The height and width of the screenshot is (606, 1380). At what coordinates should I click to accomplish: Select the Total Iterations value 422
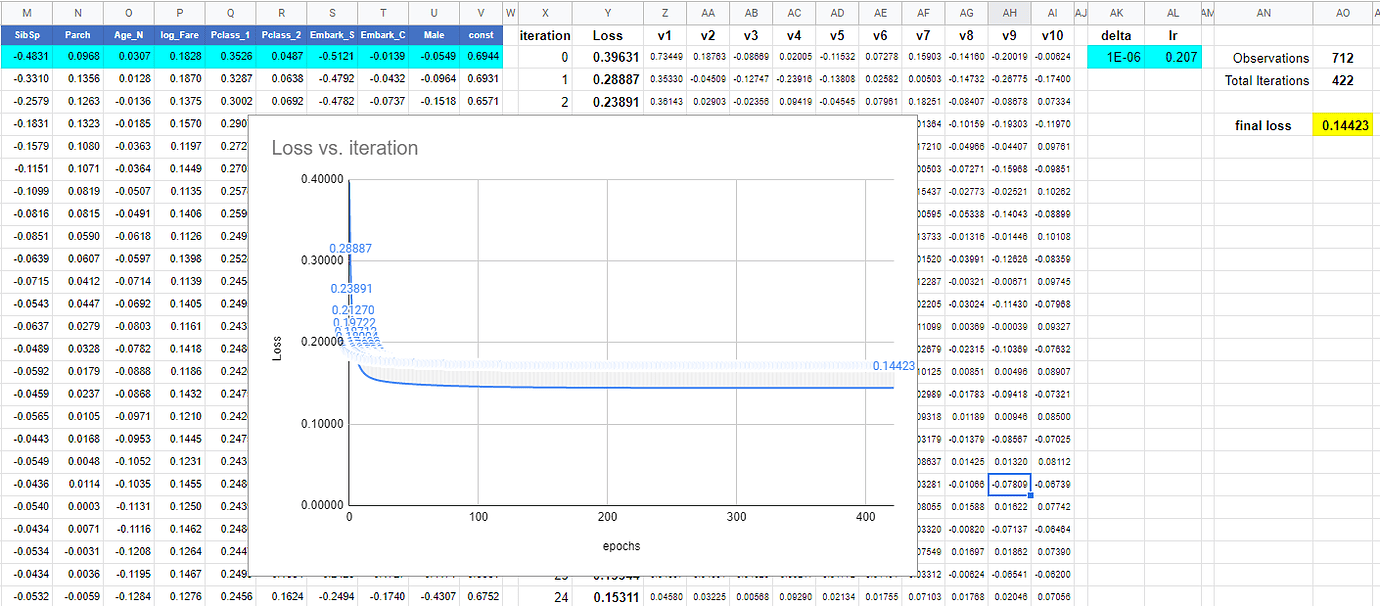pos(1343,81)
